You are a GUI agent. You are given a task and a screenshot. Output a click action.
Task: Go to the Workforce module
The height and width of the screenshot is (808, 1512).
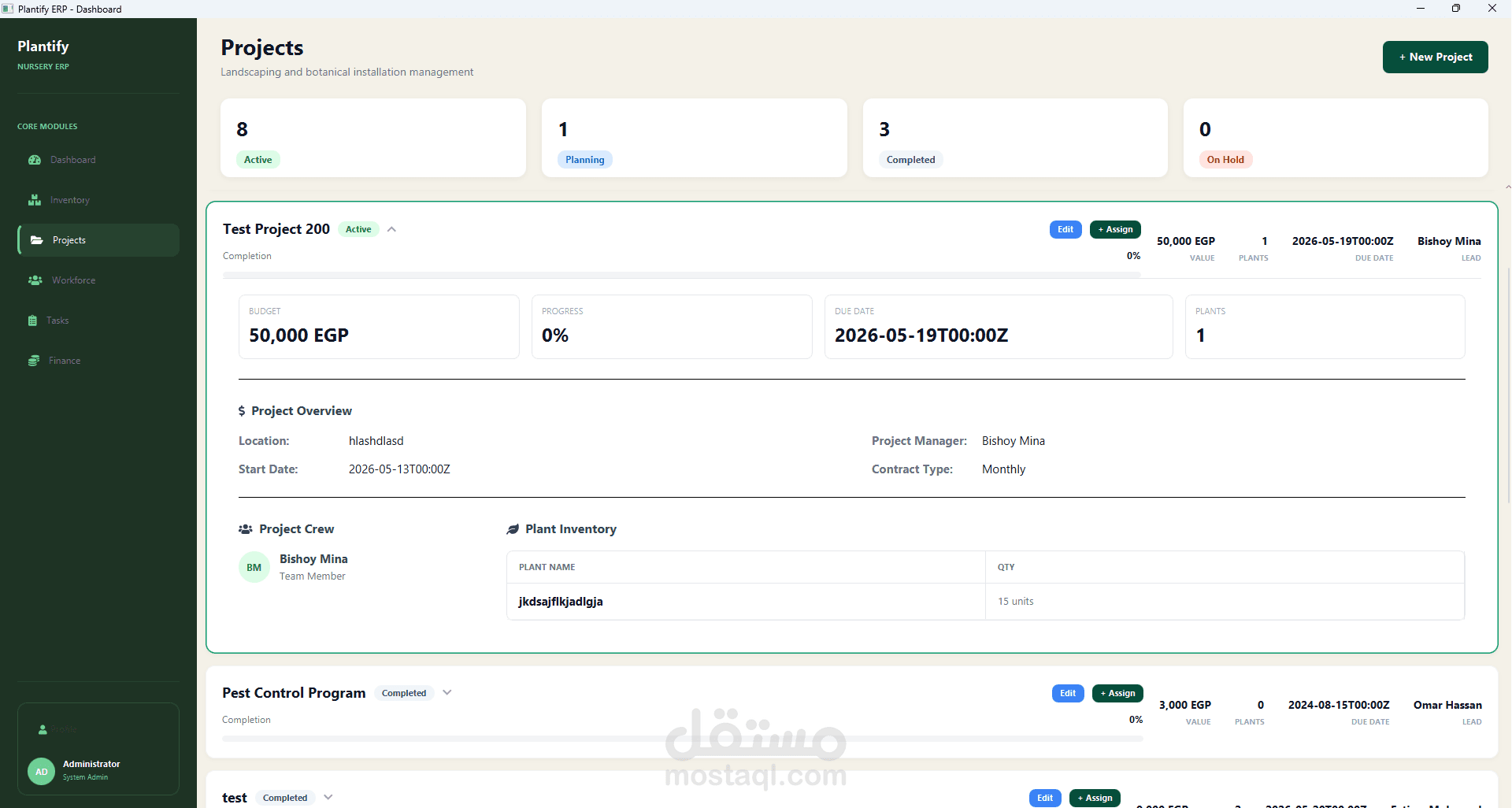[x=98, y=280]
